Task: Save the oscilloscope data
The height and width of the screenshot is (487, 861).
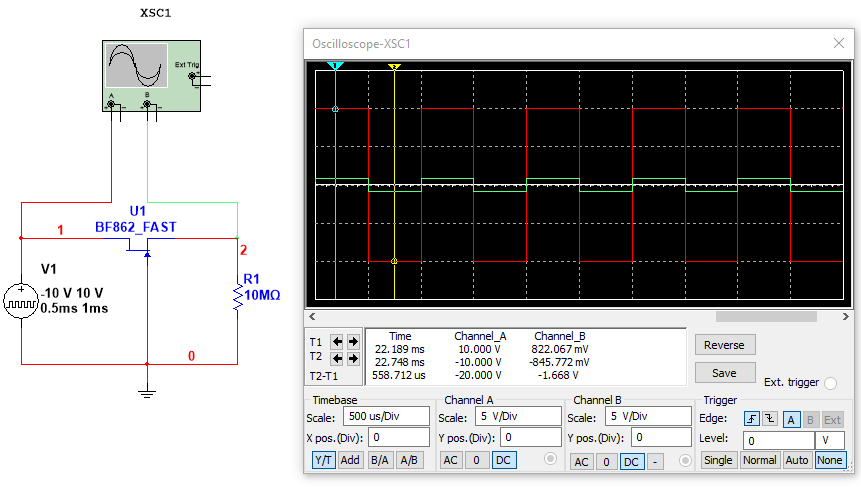Action: click(725, 373)
